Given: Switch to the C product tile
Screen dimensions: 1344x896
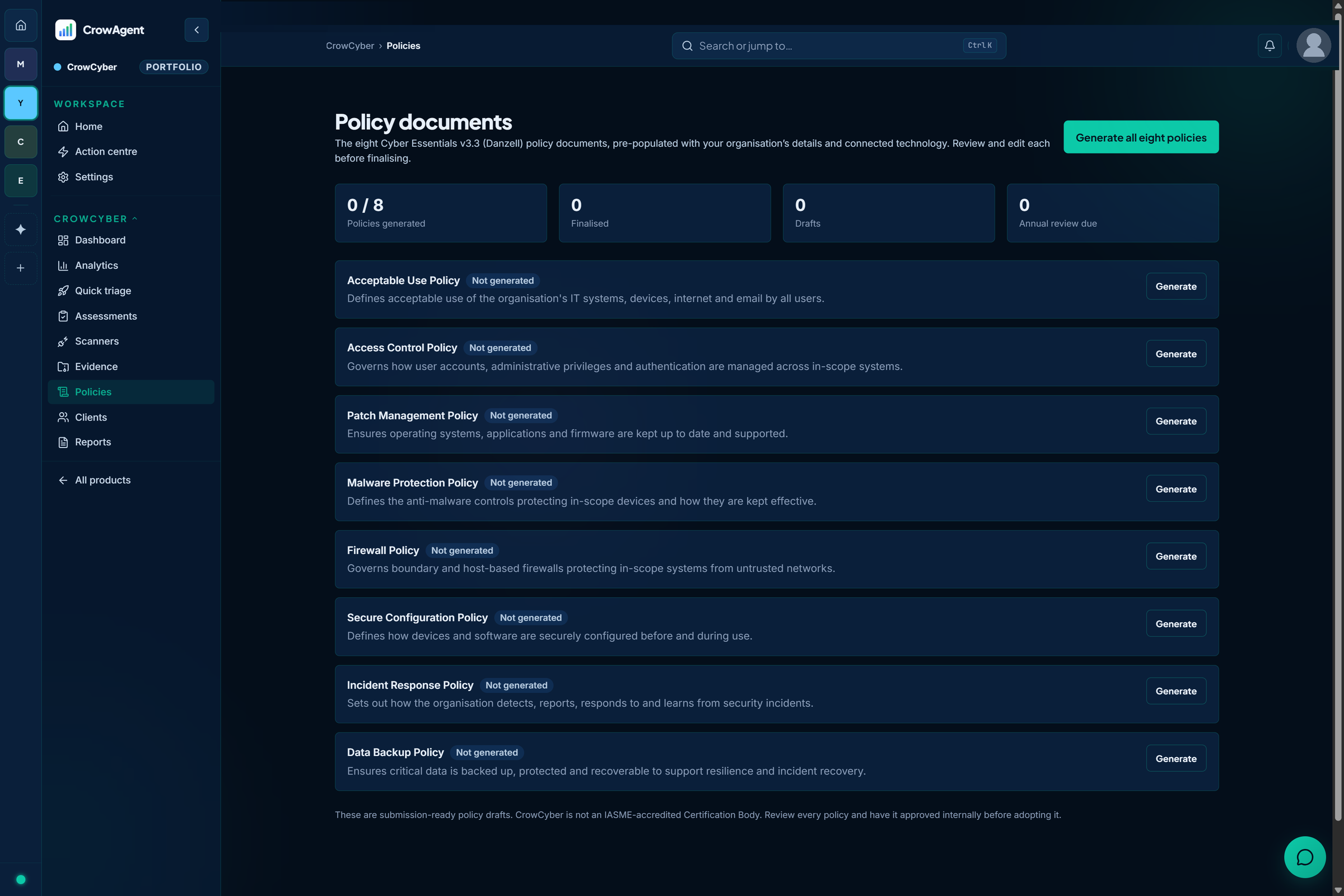Looking at the screenshot, I should 21,142.
